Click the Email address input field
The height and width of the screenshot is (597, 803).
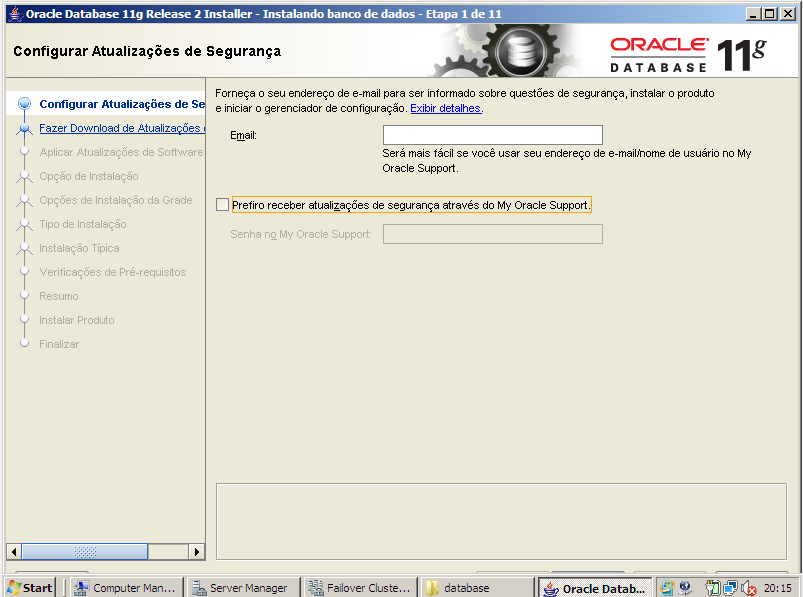point(493,135)
